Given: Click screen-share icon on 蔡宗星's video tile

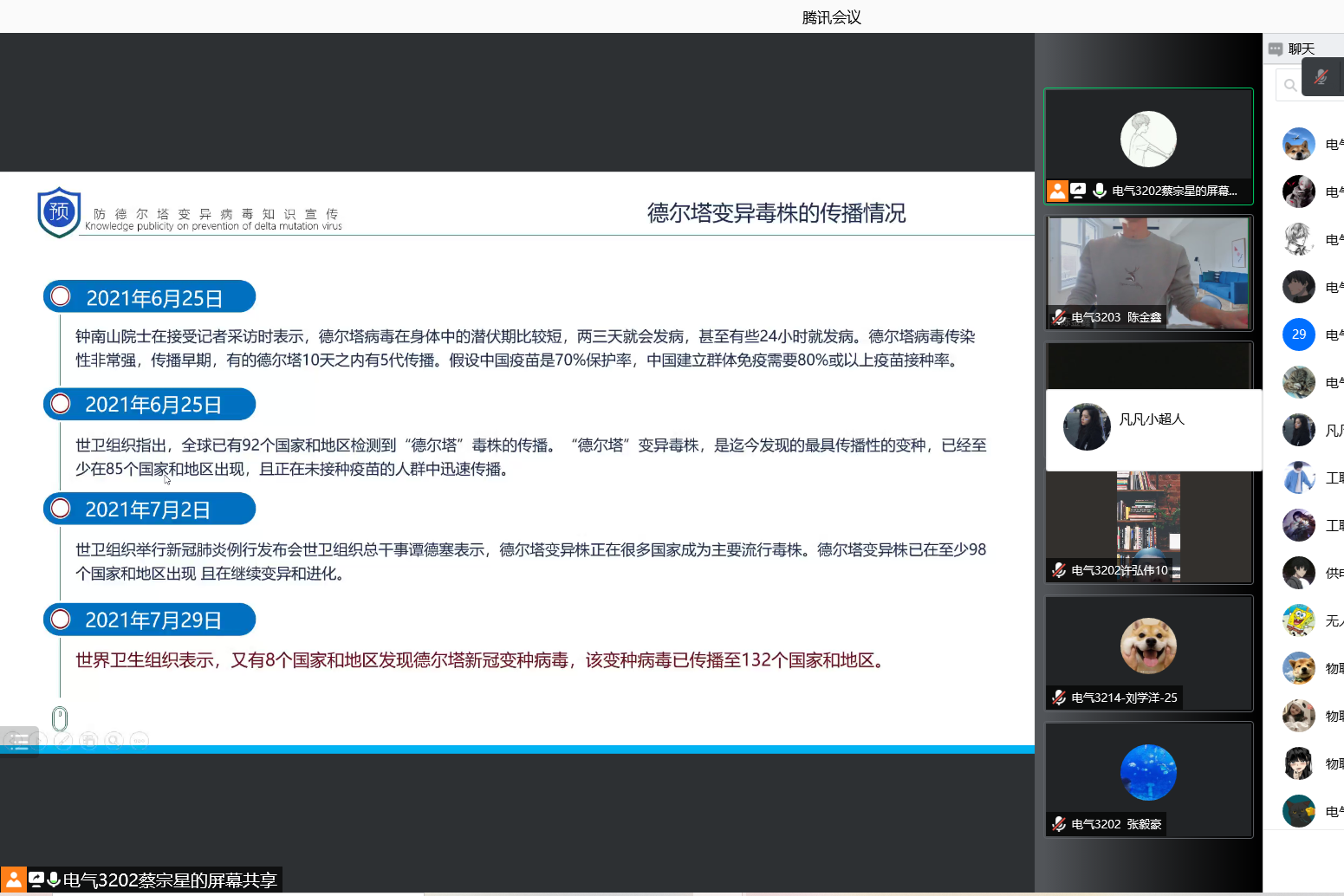Looking at the screenshot, I should coord(1078,191).
